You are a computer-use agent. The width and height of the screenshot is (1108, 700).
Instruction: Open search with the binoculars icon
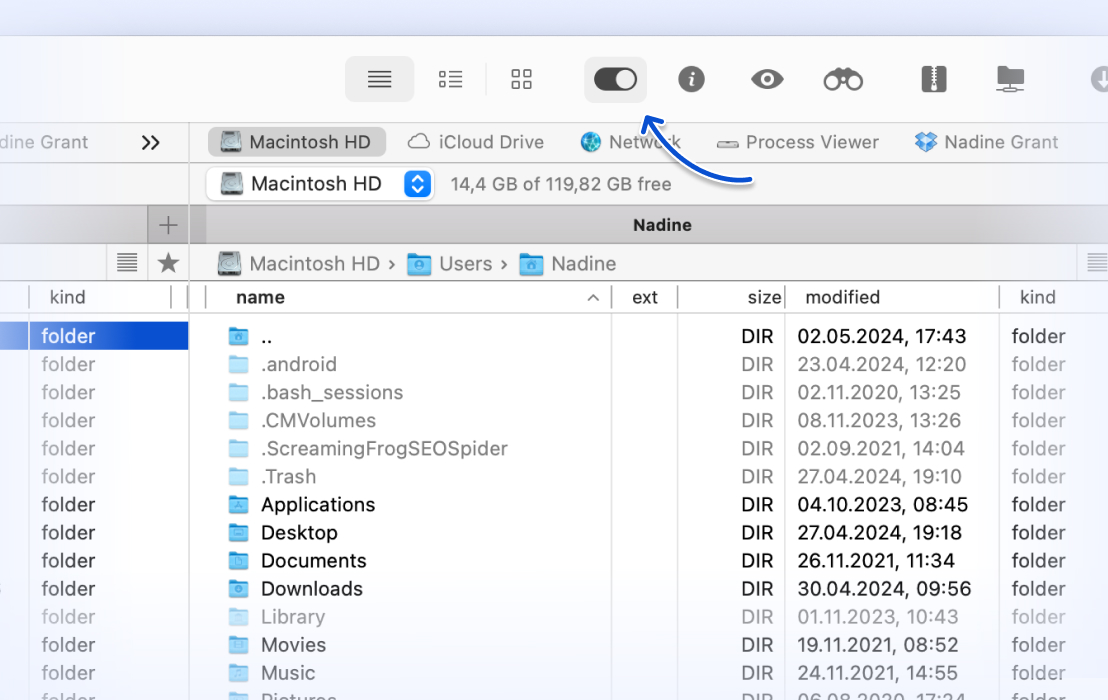[843, 79]
